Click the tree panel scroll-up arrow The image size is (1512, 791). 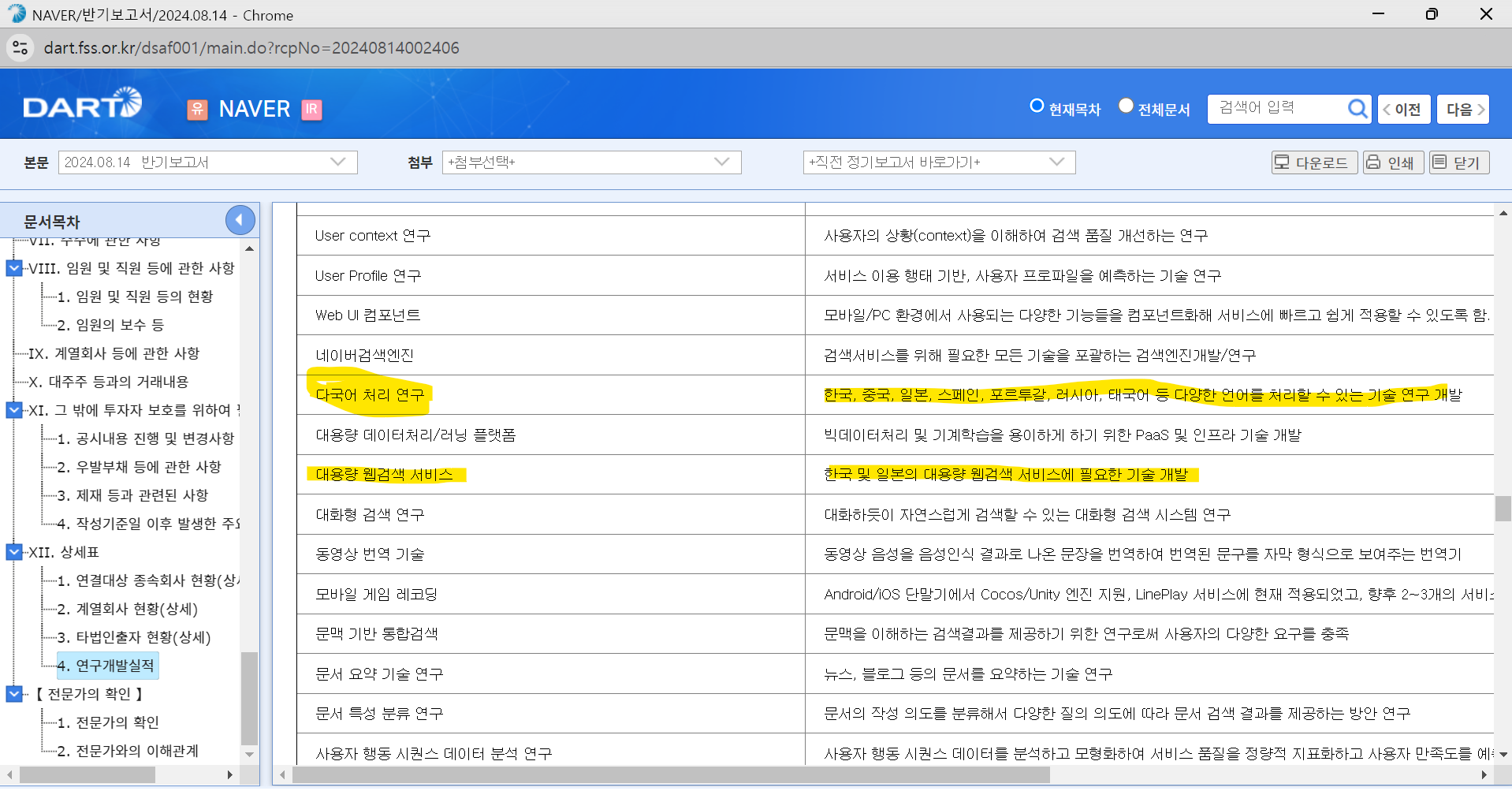coord(249,248)
